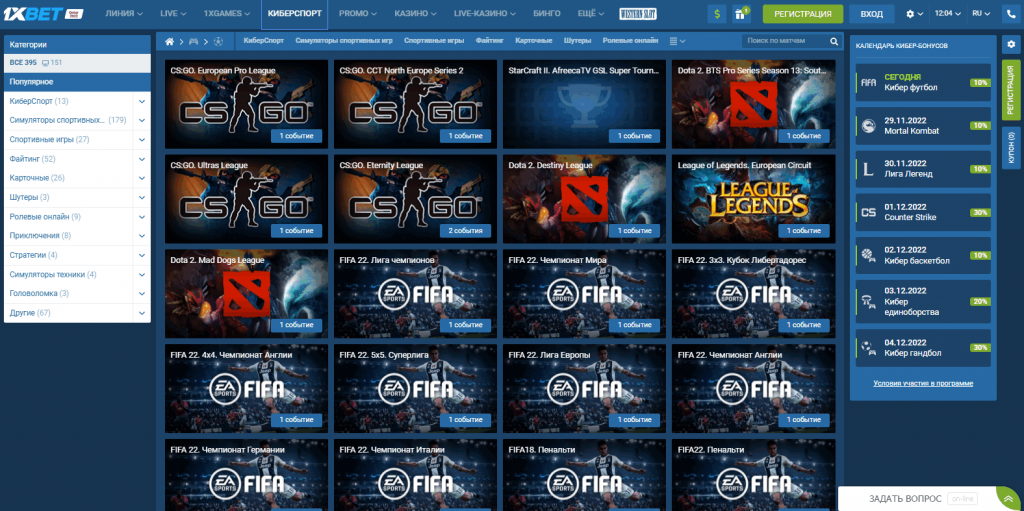Click the home icon in breadcrumb bar
Screen dimensions: 1024x511
click(170, 41)
